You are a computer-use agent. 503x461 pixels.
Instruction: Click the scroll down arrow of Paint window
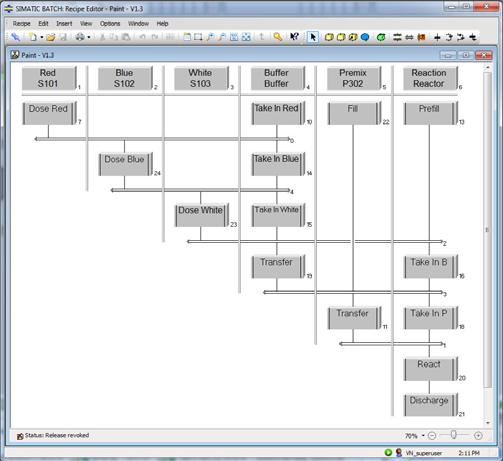(488, 422)
